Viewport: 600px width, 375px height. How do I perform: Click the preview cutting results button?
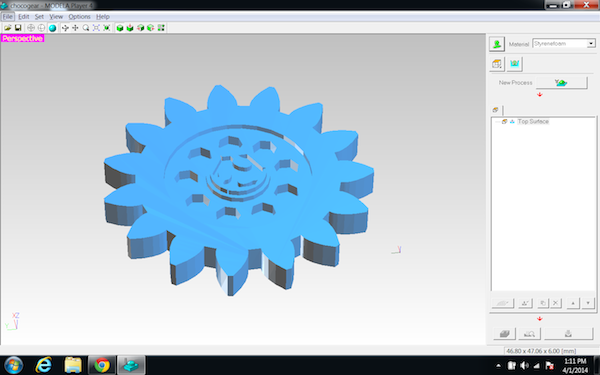[x=529, y=334]
